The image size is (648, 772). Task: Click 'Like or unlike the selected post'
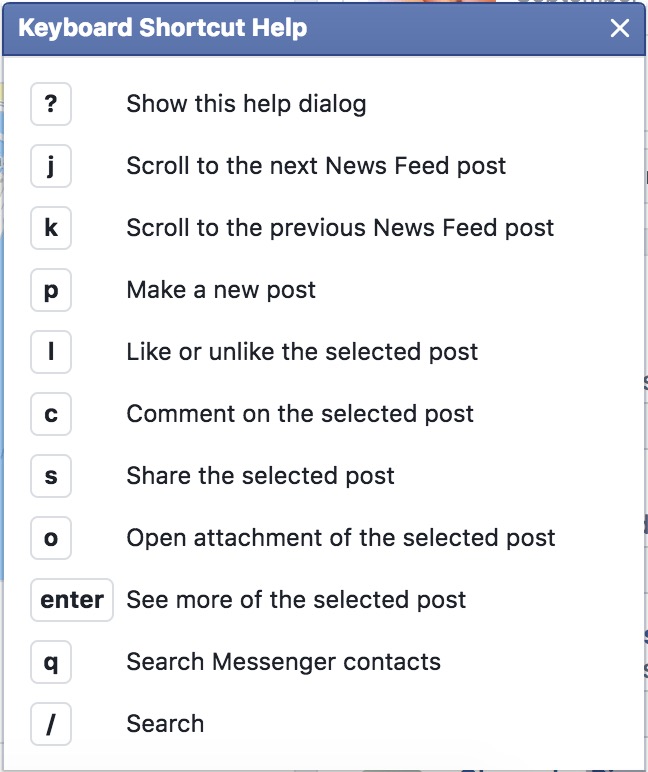point(302,352)
